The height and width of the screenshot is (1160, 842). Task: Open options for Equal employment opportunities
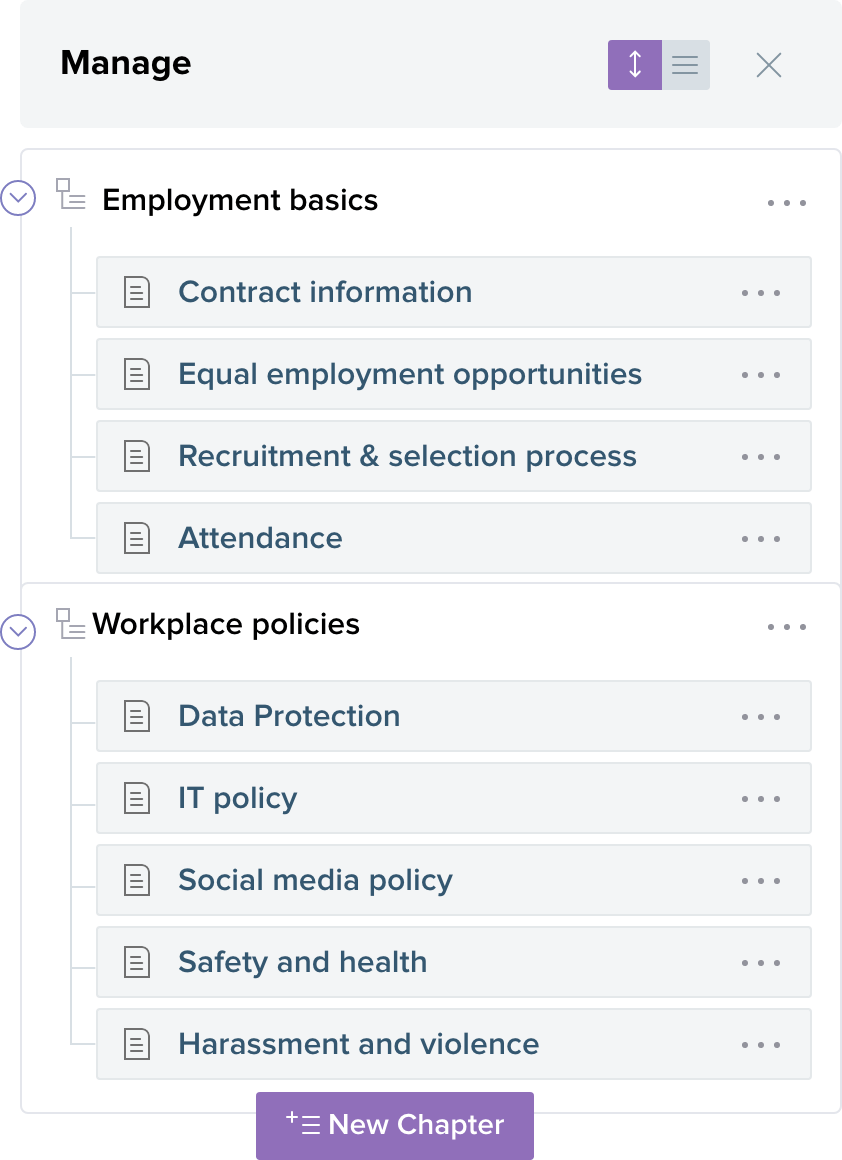pos(761,375)
